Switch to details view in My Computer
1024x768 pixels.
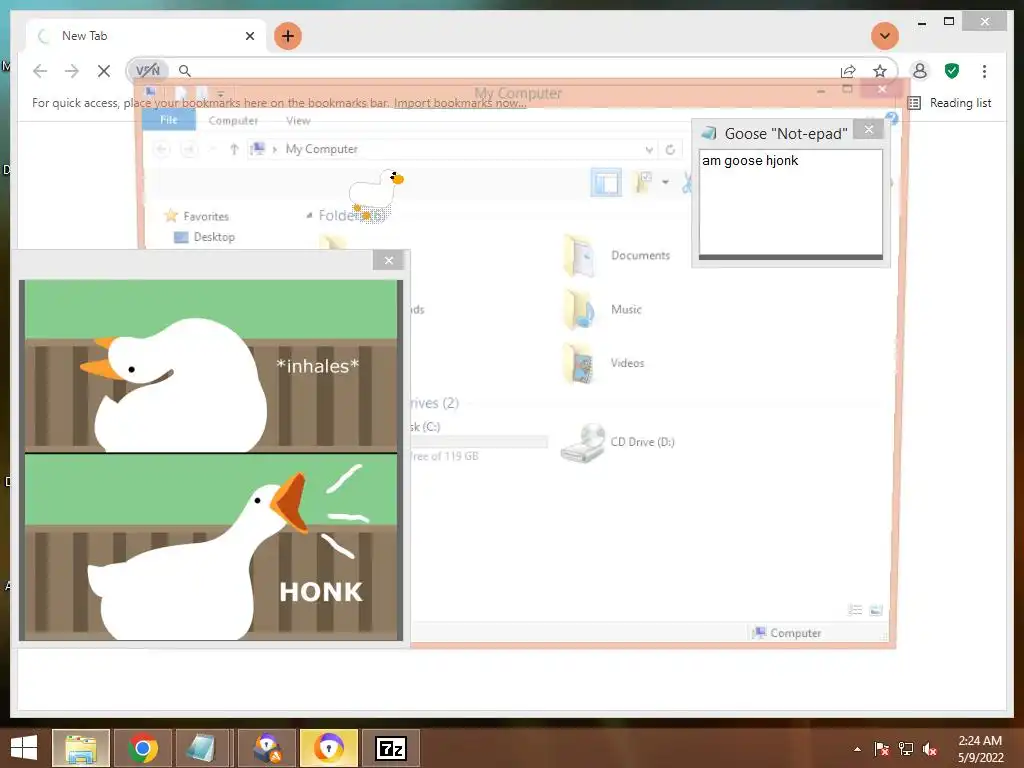(x=855, y=610)
